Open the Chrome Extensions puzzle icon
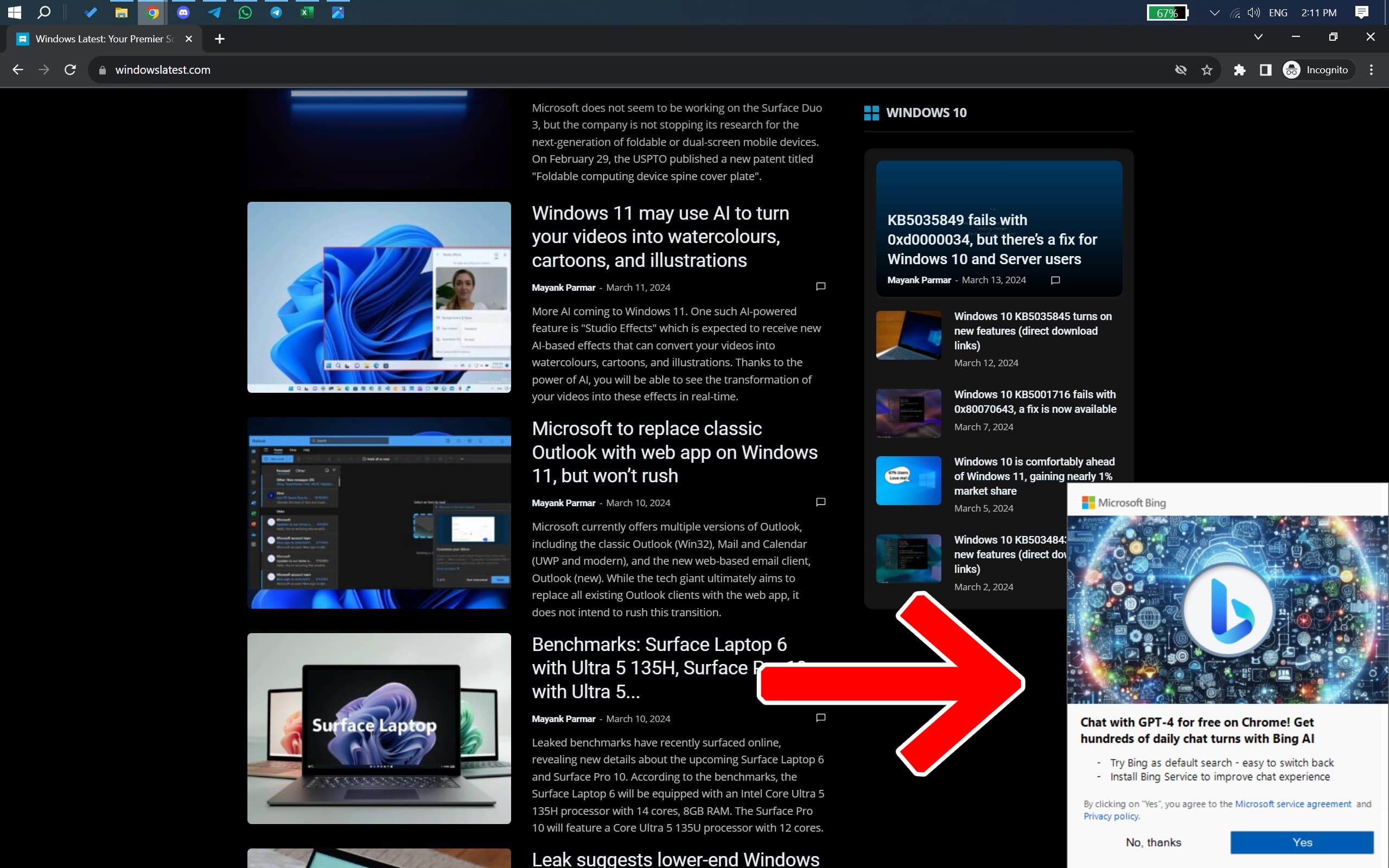Image resolution: width=1389 pixels, height=868 pixels. click(1239, 69)
